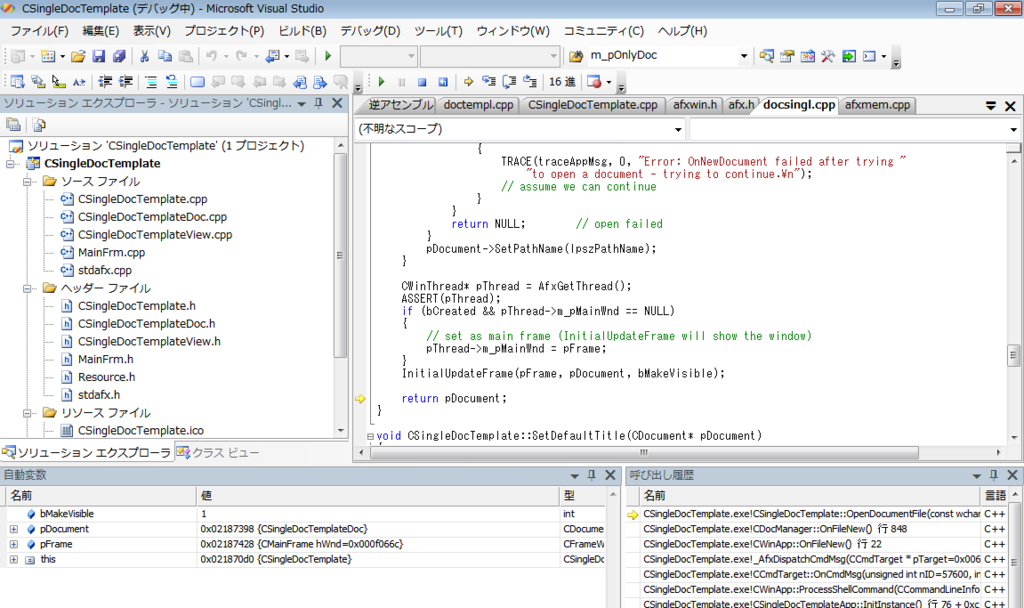Open Solution Explorer via toolbar icon
Viewport: 1024px width, 608px height.
coord(767,56)
